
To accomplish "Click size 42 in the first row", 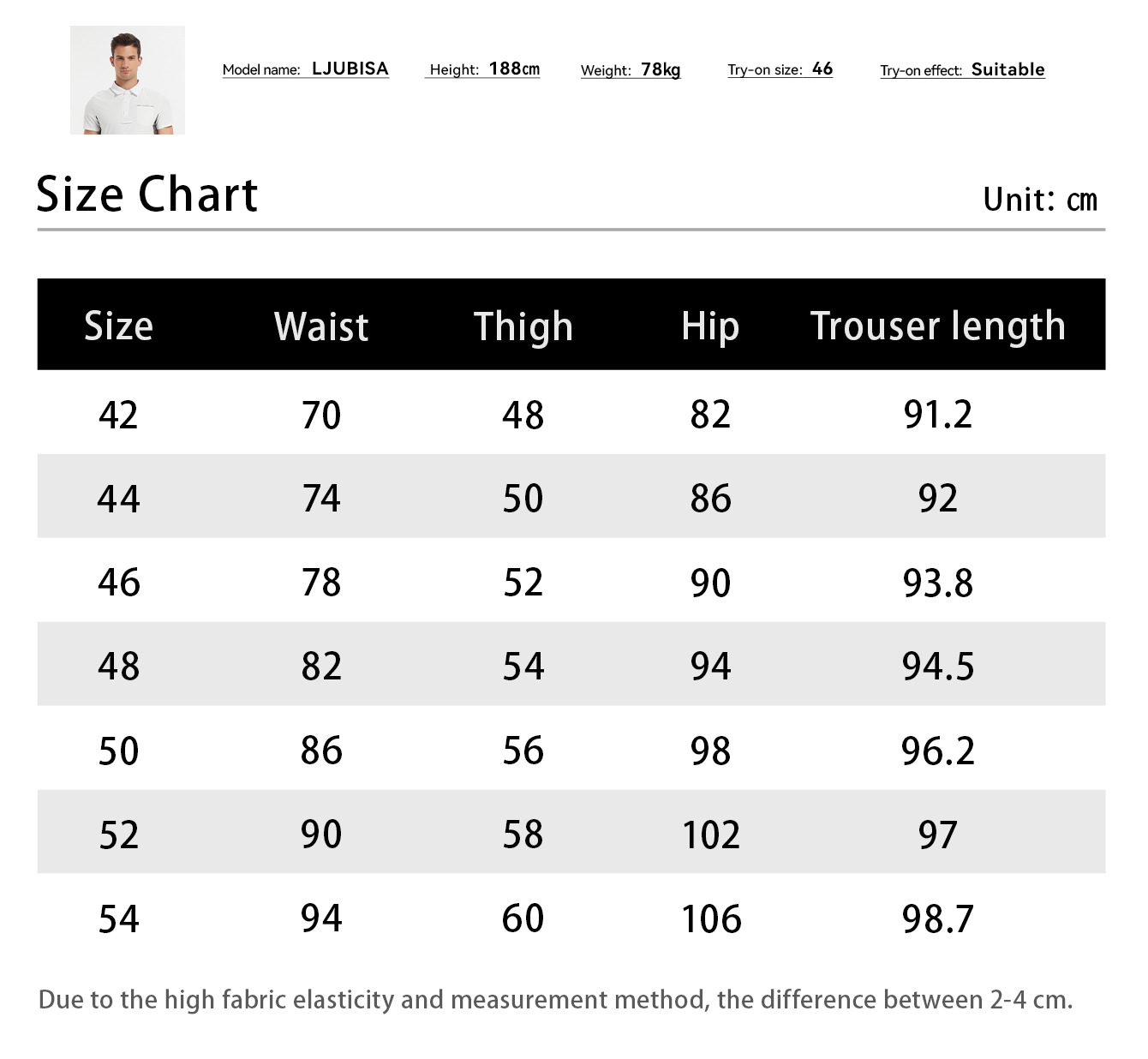I will [x=118, y=416].
